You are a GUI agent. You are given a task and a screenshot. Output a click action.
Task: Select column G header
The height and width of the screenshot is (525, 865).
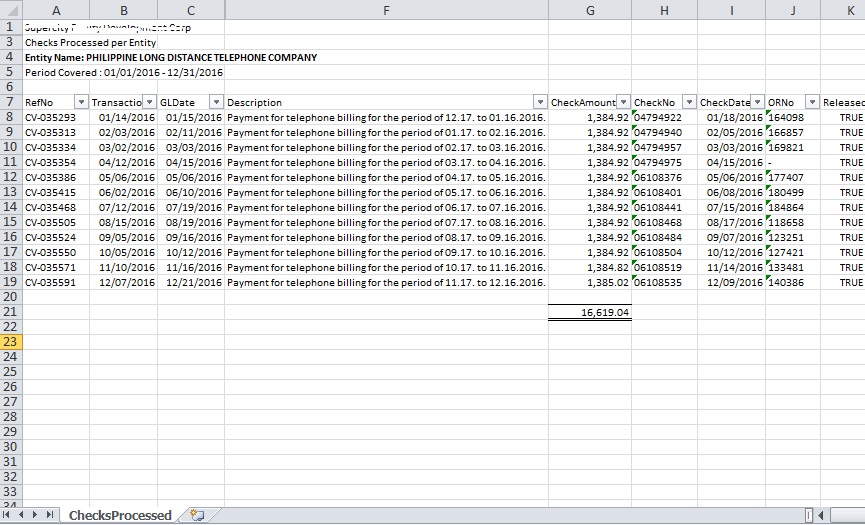click(590, 10)
